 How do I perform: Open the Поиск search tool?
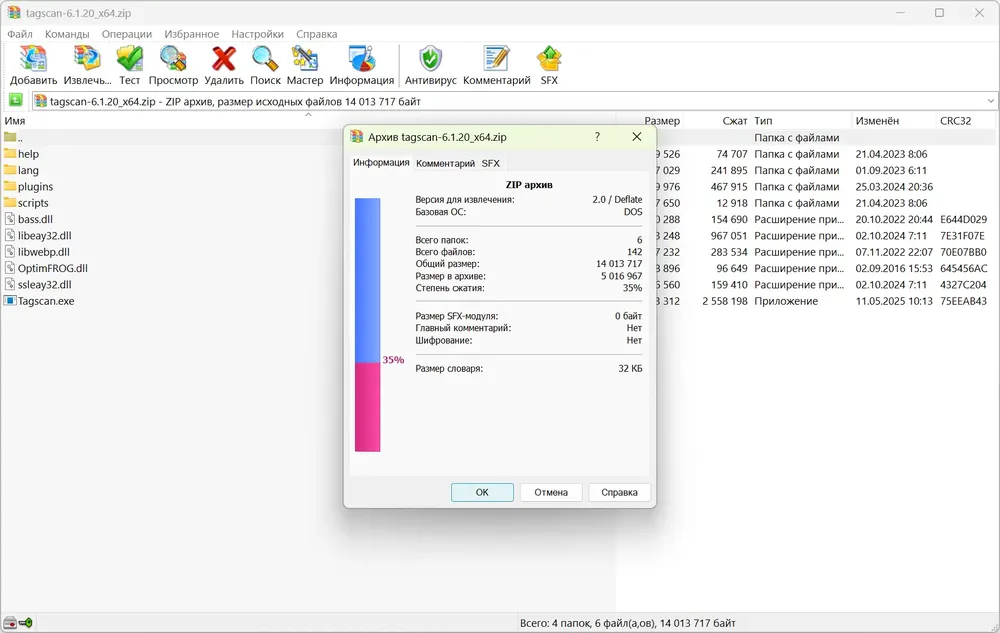[265, 59]
